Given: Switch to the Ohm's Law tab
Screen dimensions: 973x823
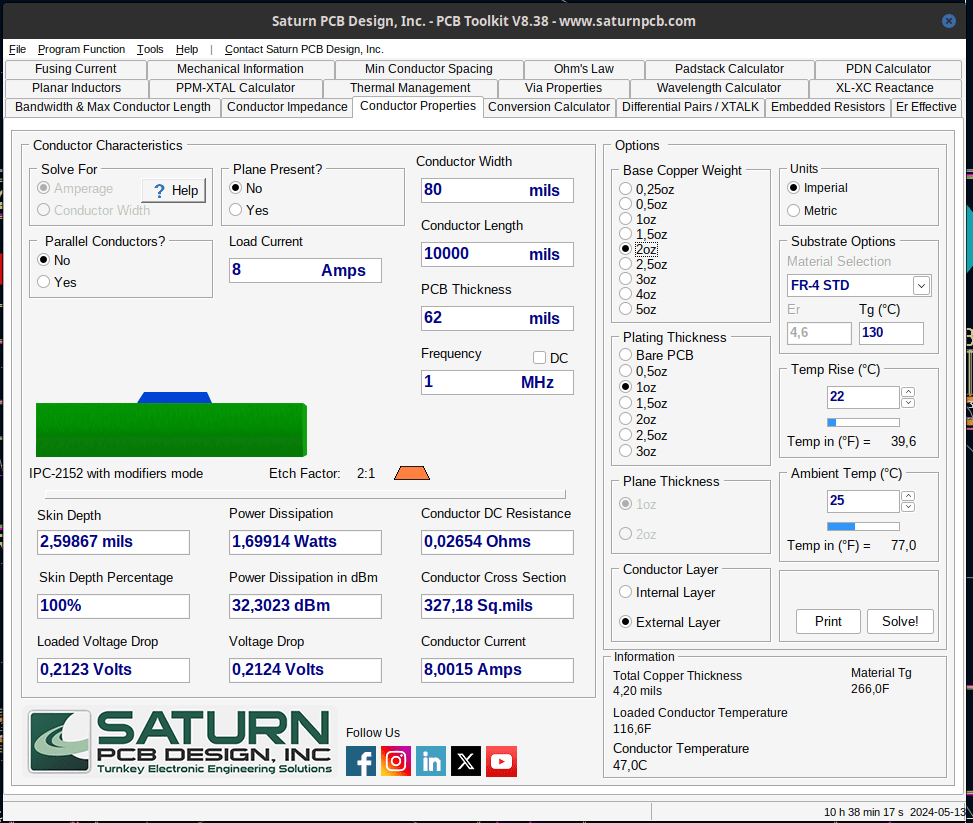Looking at the screenshot, I should (x=584, y=68).
